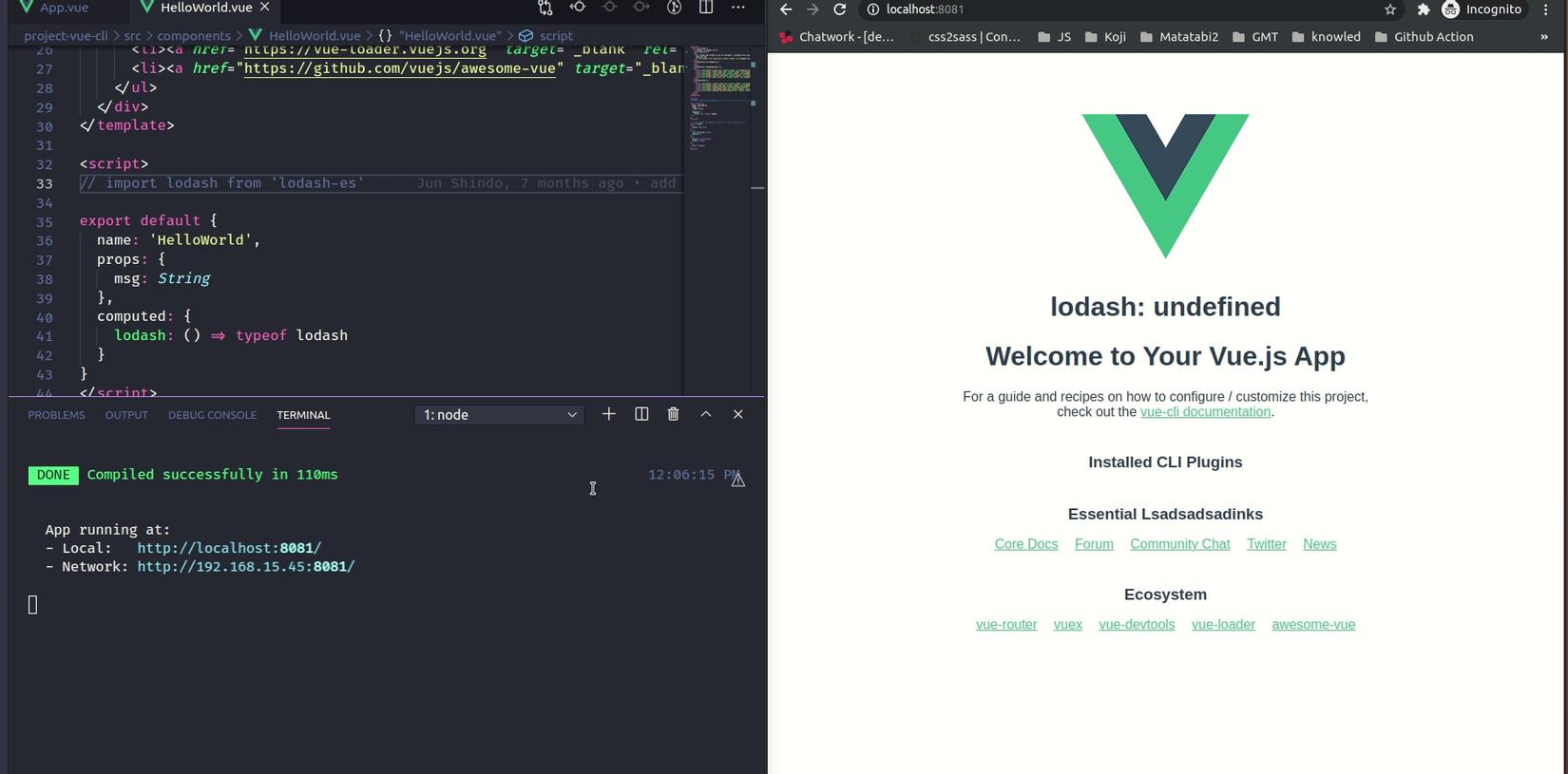Expand the hidden bookmarks overflow chevron
The image size is (1568, 774).
click(x=1543, y=37)
